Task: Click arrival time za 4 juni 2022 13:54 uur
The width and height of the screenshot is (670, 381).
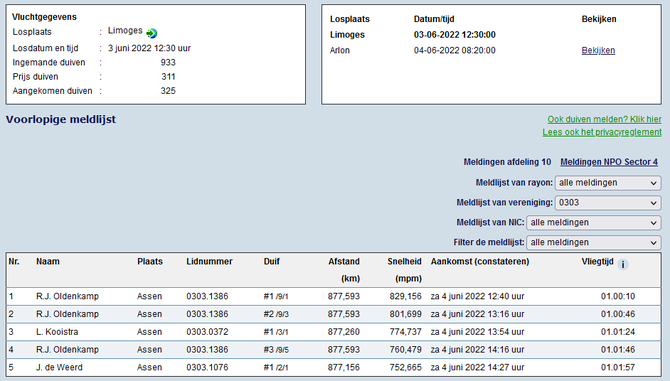Action: coord(477,332)
